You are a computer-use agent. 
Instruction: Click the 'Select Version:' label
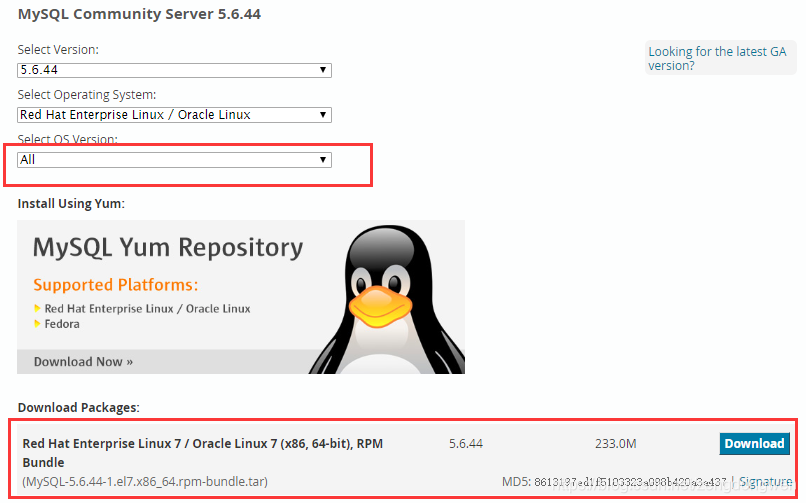tap(58, 50)
